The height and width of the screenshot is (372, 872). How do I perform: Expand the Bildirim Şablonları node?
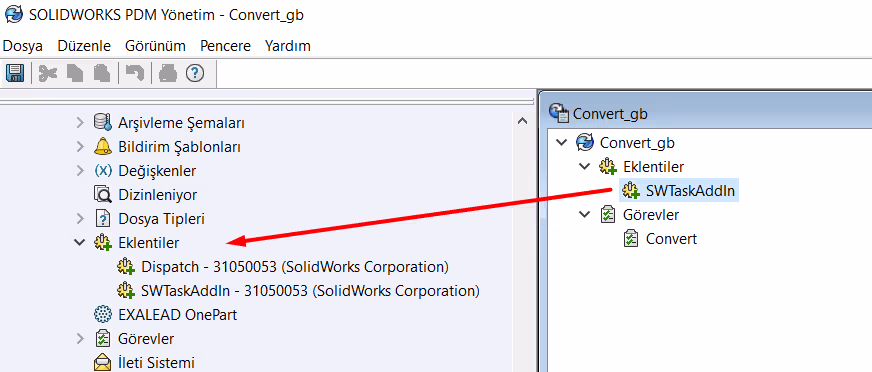click(80, 147)
